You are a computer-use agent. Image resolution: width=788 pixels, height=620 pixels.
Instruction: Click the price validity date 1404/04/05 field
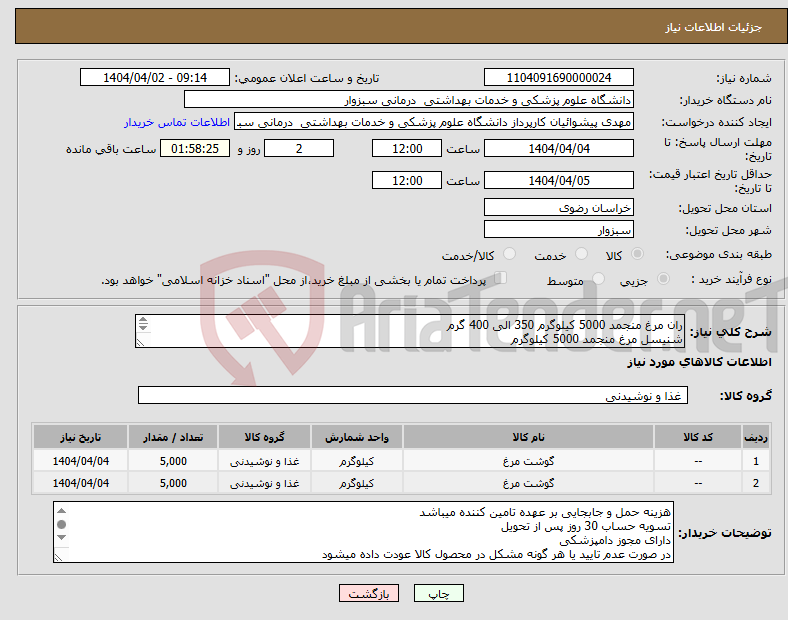[558, 180]
